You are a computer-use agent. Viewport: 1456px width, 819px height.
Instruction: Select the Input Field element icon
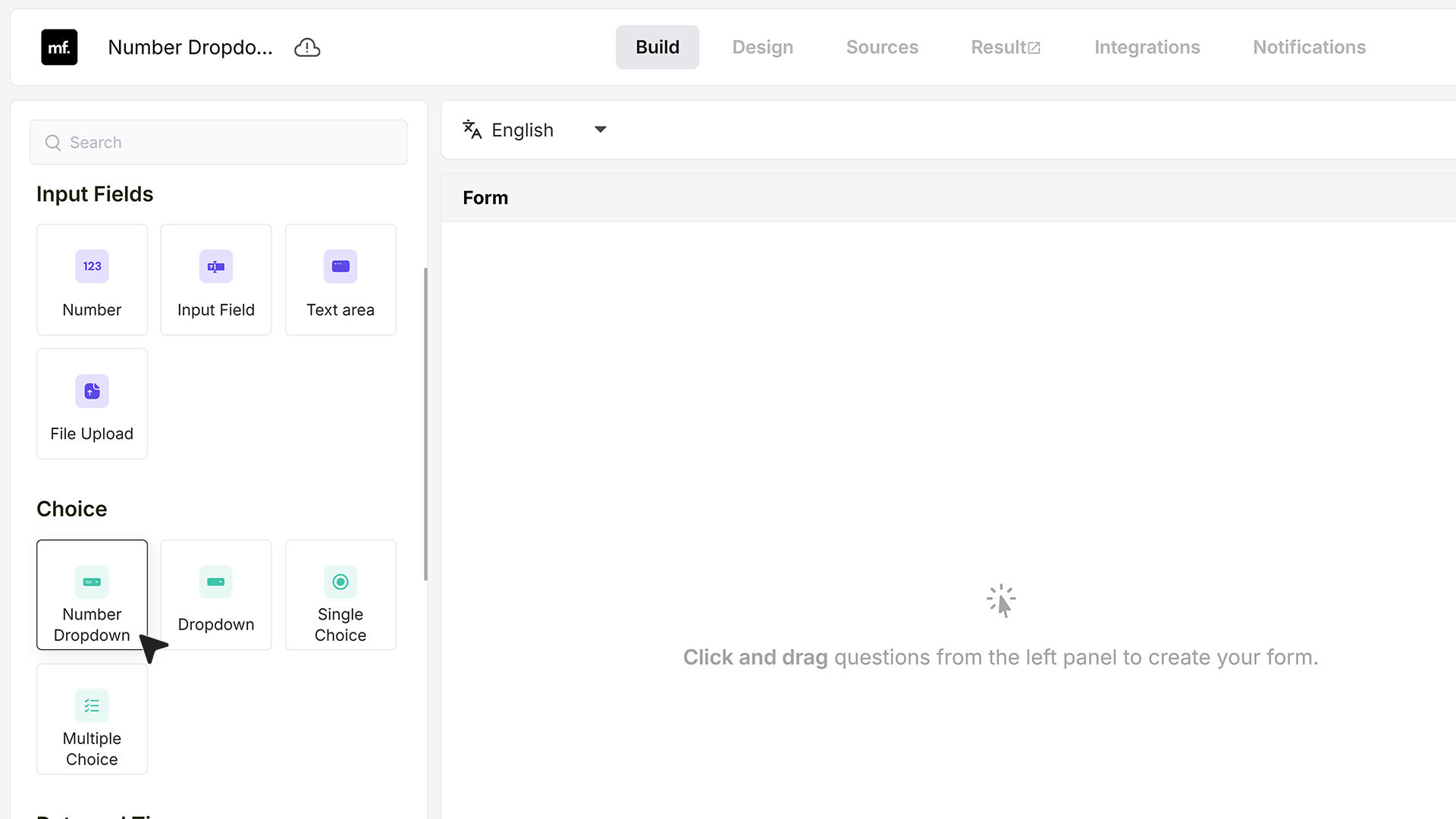[216, 266]
